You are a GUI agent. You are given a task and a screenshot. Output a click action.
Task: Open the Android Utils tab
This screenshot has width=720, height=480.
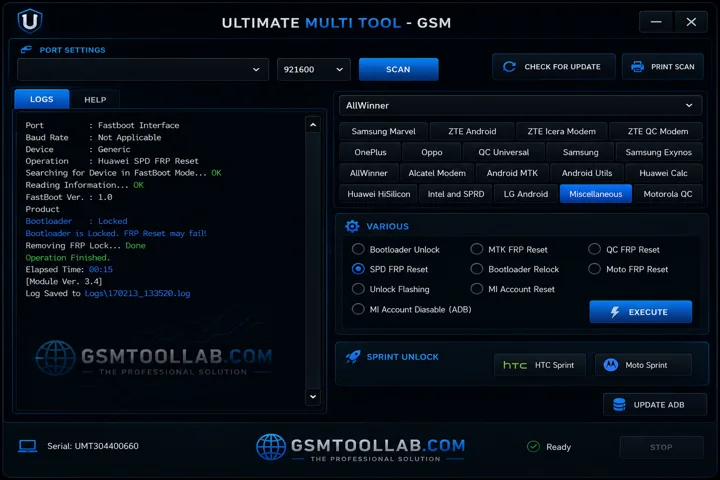[x=587, y=173]
